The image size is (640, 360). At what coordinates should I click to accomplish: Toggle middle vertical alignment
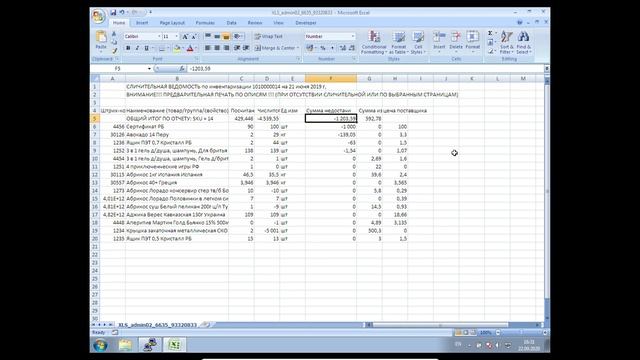217,37
